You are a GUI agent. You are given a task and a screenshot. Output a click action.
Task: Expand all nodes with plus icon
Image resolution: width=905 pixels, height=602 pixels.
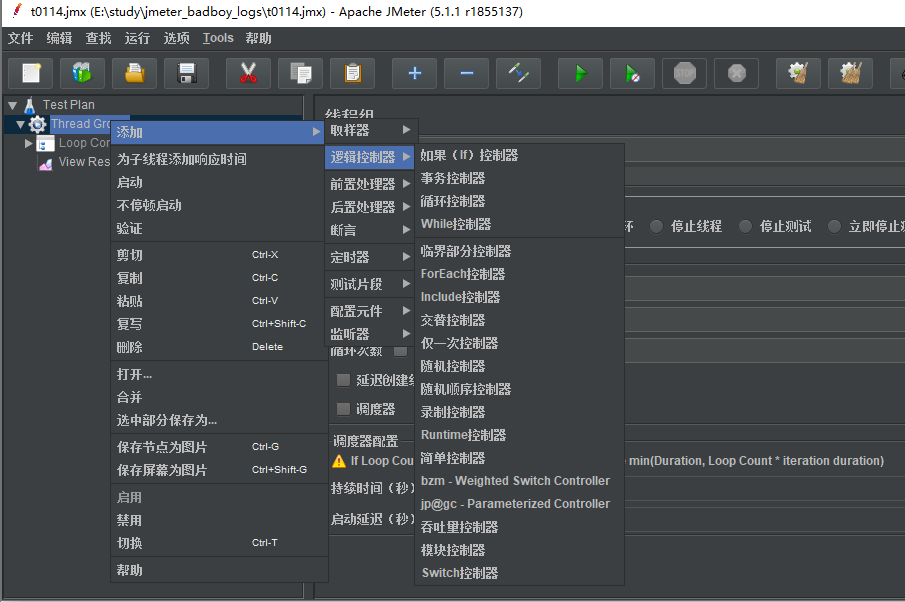[x=414, y=73]
